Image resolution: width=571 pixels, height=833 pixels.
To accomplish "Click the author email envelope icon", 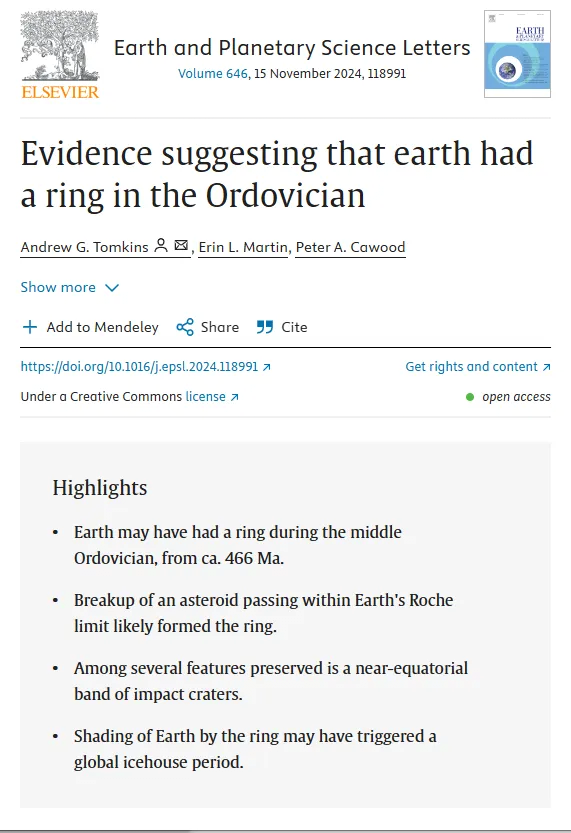I will (x=181, y=245).
